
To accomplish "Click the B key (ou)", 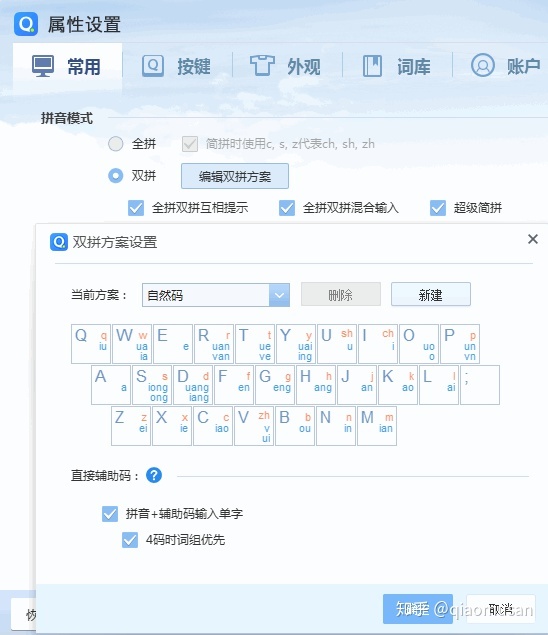I will click(295, 426).
